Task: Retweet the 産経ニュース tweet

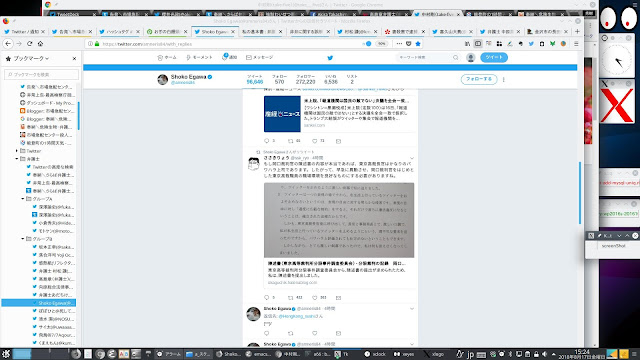Action: [291, 141]
